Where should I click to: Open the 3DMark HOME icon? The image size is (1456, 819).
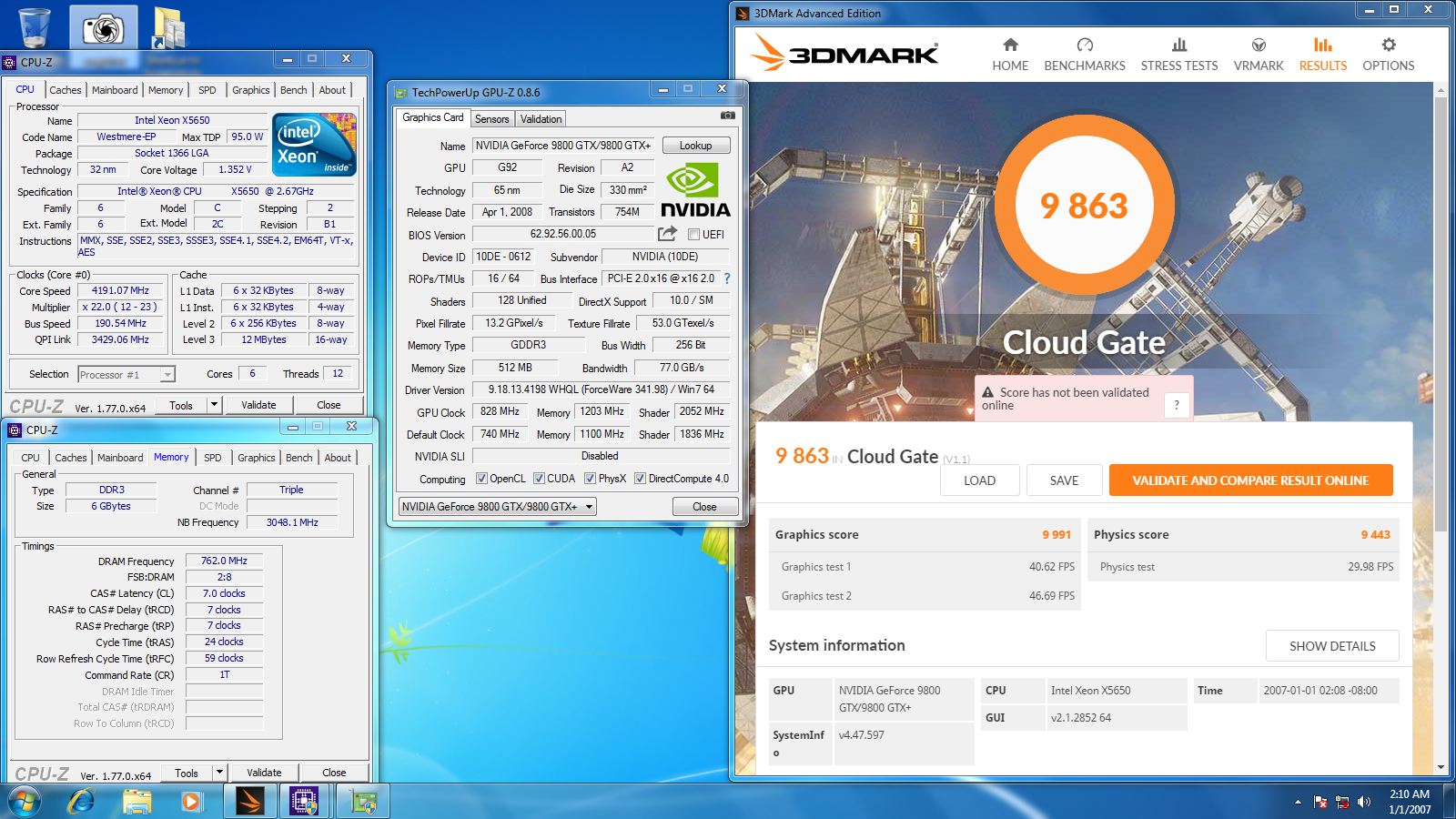tap(1010, 45)
